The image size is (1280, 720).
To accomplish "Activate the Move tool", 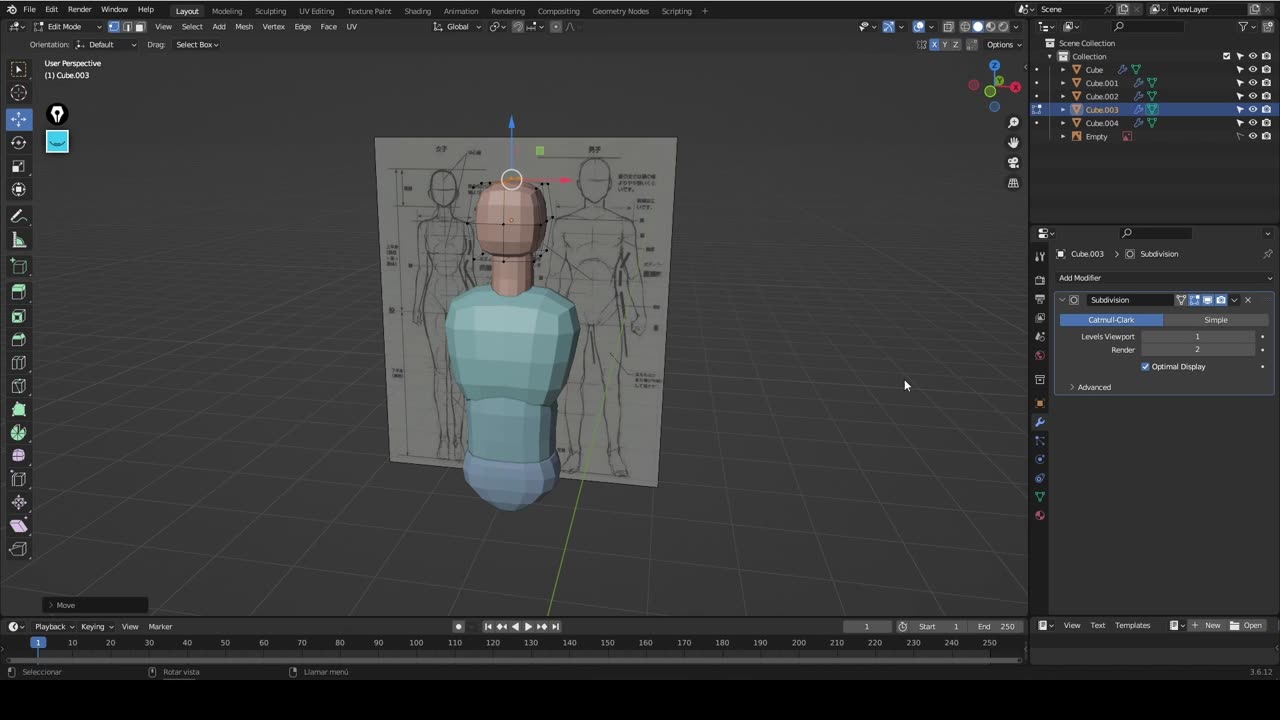I will [18, 119].
